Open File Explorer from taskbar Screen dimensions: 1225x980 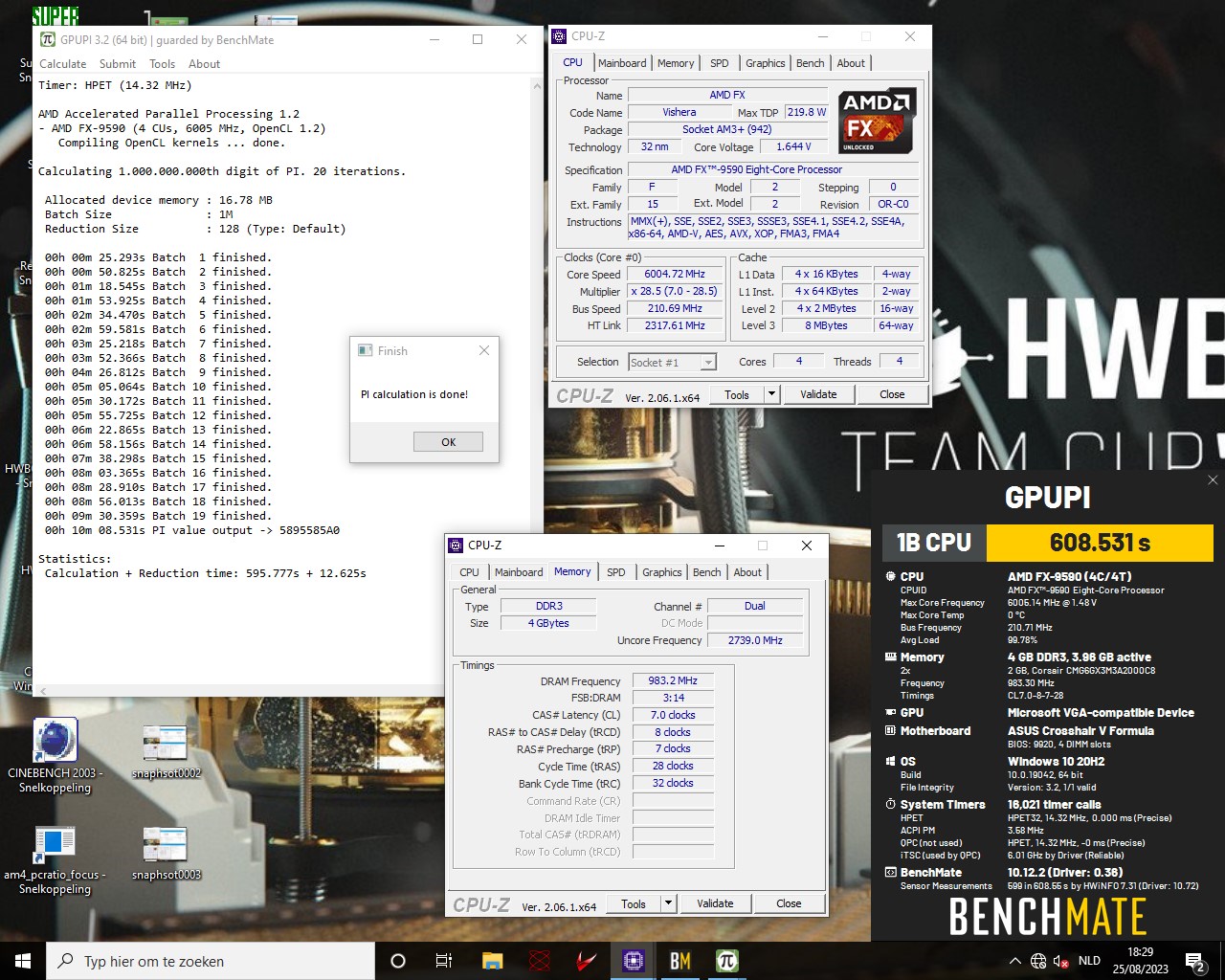click(492, 961)
